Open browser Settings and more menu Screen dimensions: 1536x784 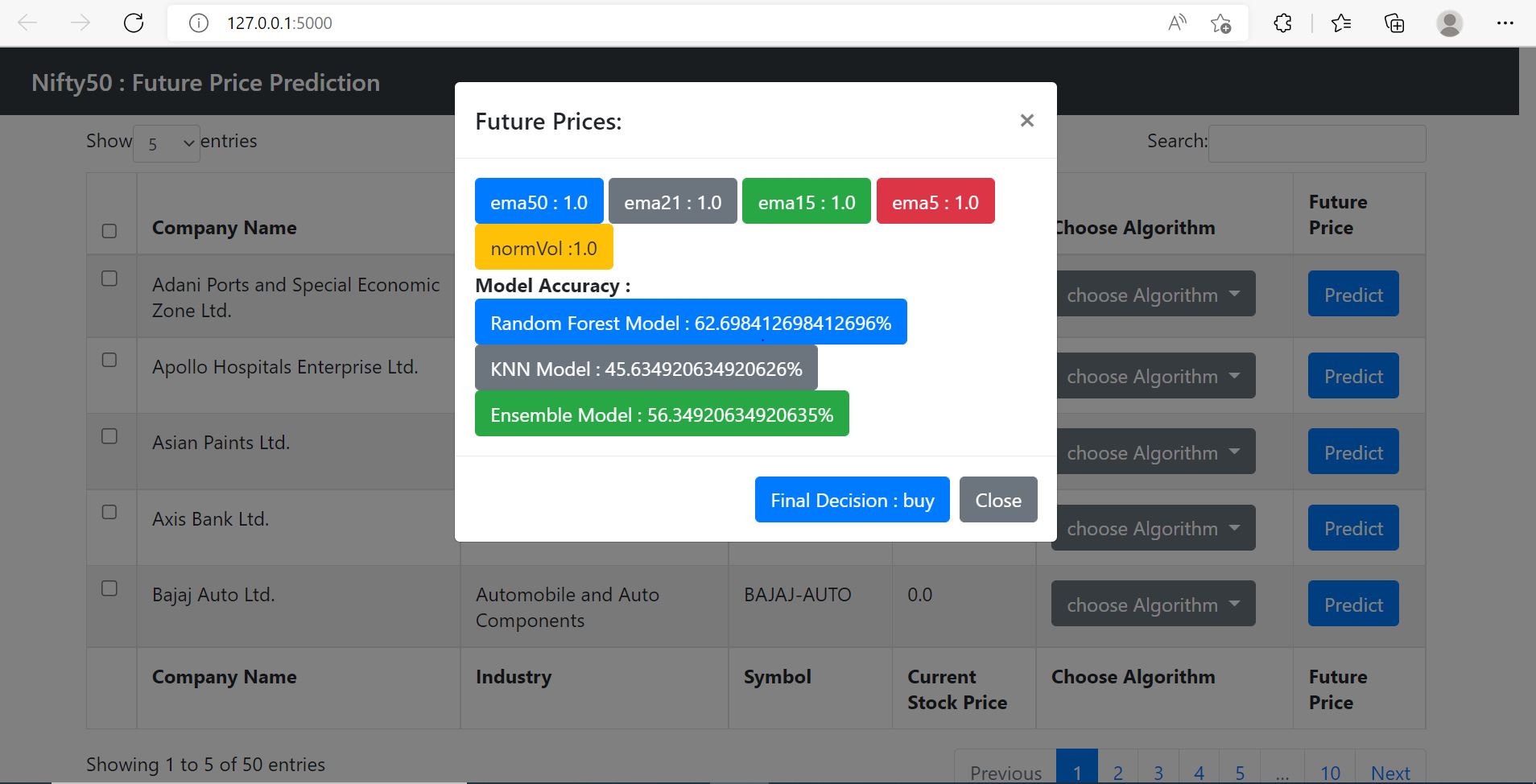pos(1505,23)
